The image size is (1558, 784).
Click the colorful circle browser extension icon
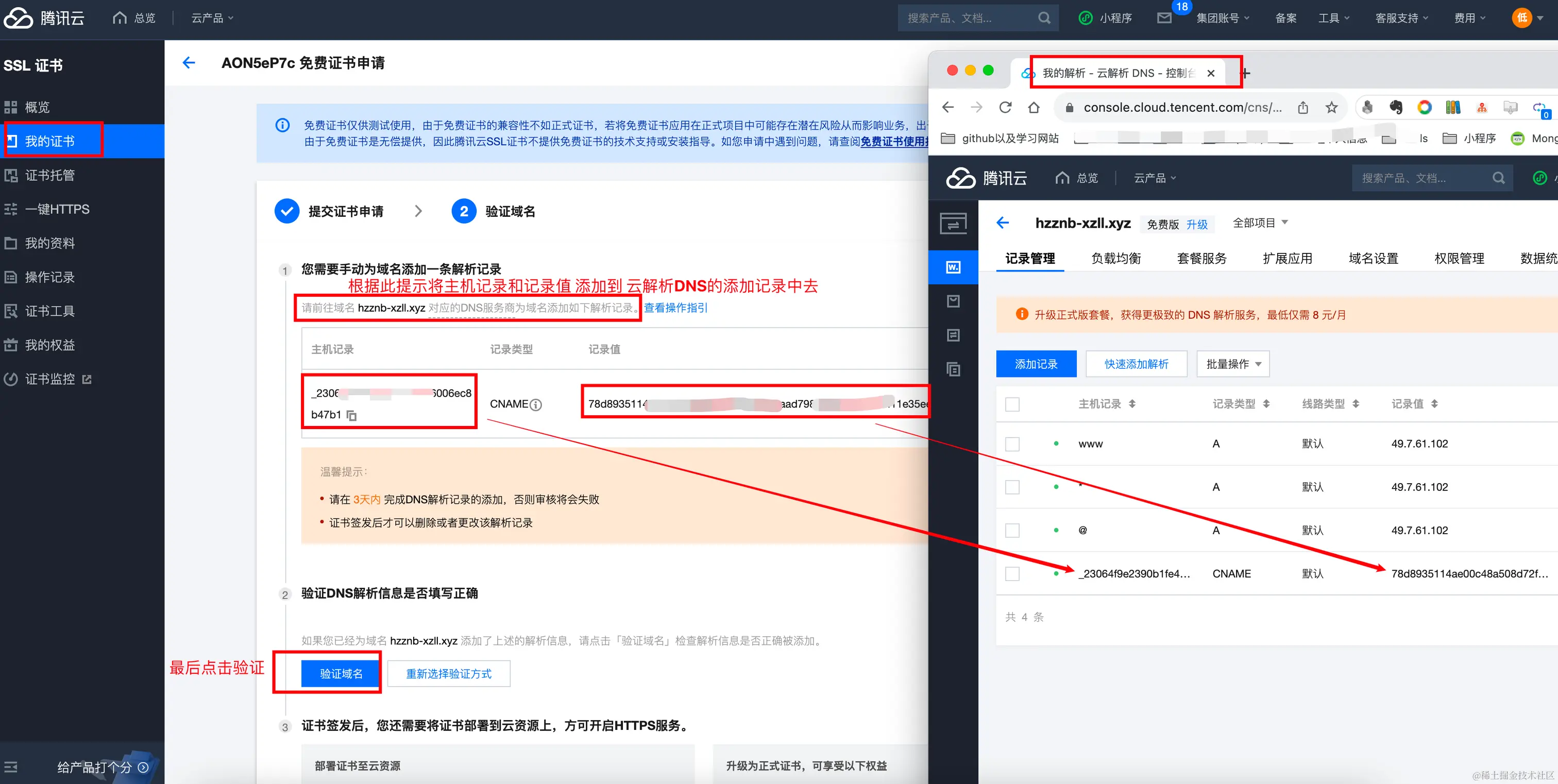tap(1425, 108)
